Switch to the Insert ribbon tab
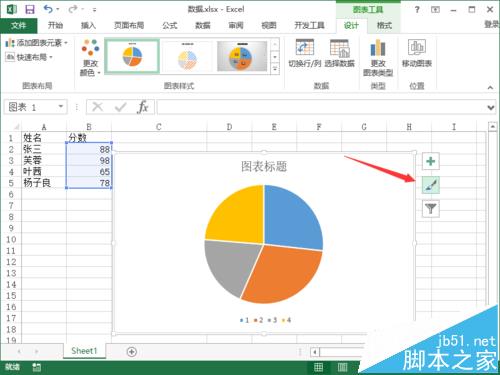 point(88,25)
